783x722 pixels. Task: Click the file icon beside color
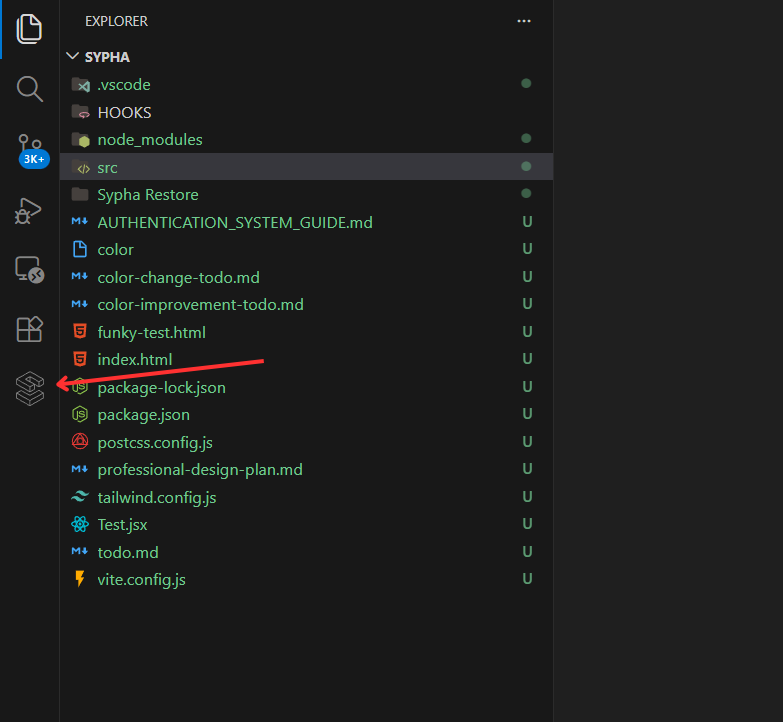80,249
